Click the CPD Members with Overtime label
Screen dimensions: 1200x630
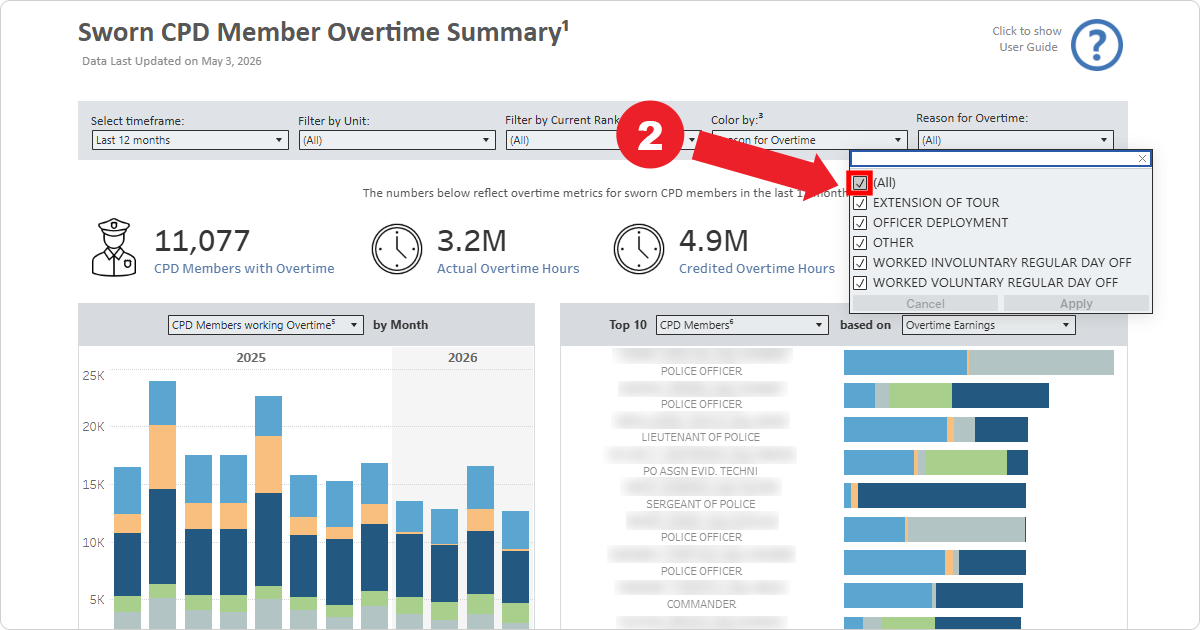pos(244,268)
